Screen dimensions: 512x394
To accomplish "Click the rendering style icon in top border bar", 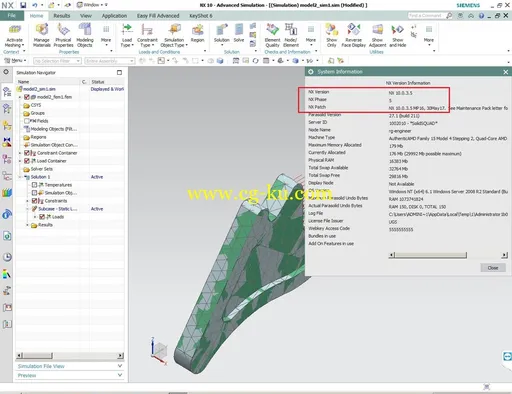I will [x=295, y=61].
